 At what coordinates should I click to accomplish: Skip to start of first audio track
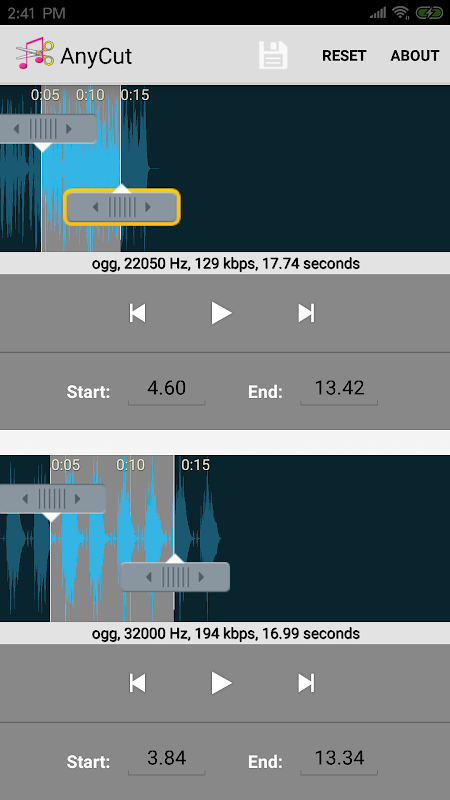[x=138, y=313]
